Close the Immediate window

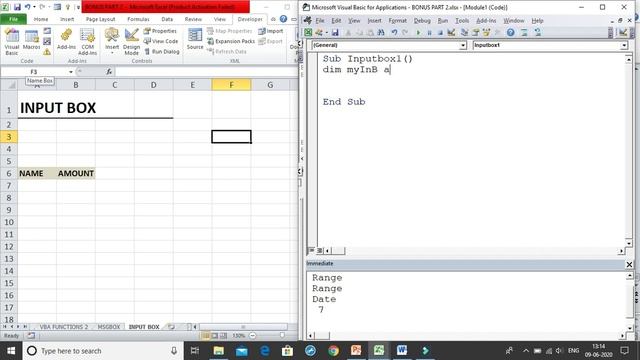click(629, 264)
